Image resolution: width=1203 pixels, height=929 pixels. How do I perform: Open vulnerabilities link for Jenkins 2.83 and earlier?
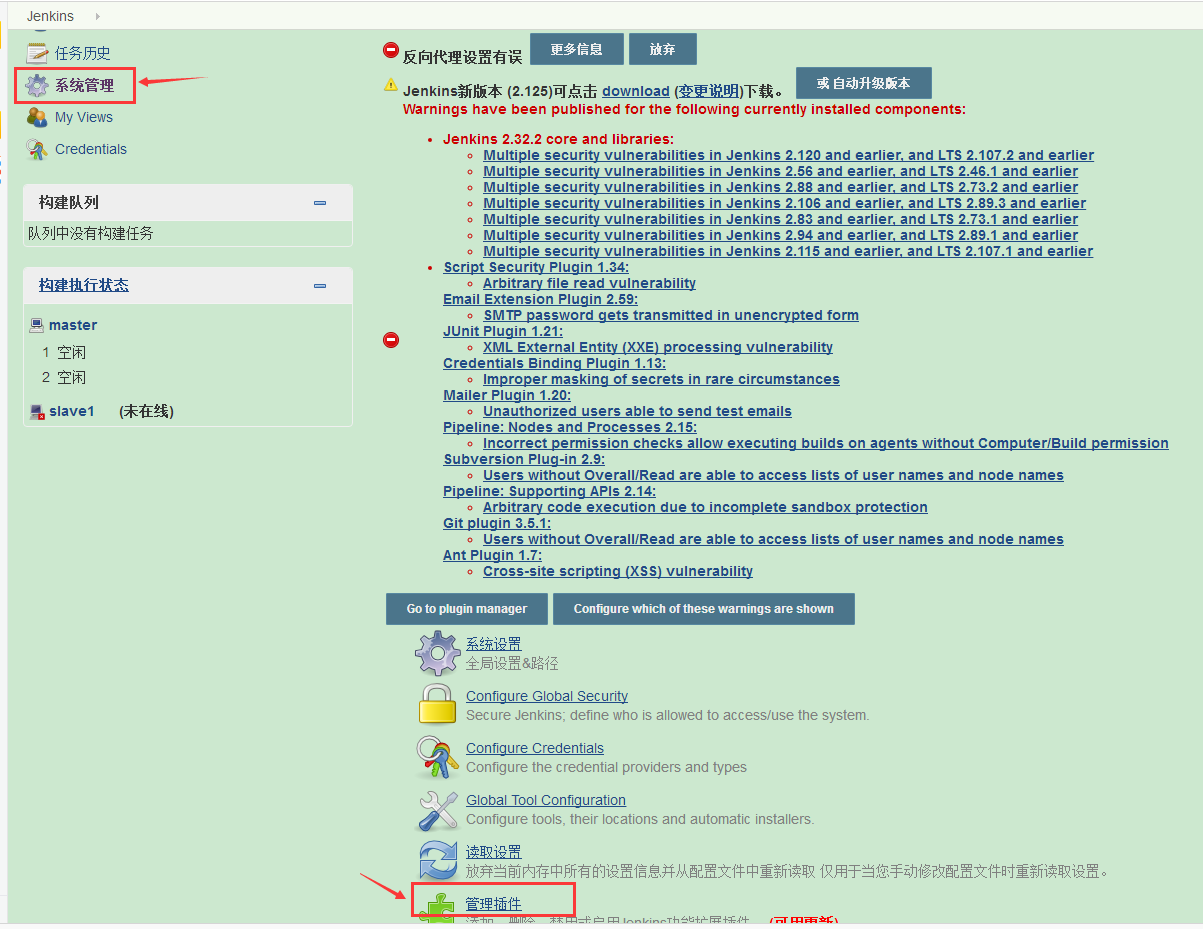(780, 219)
